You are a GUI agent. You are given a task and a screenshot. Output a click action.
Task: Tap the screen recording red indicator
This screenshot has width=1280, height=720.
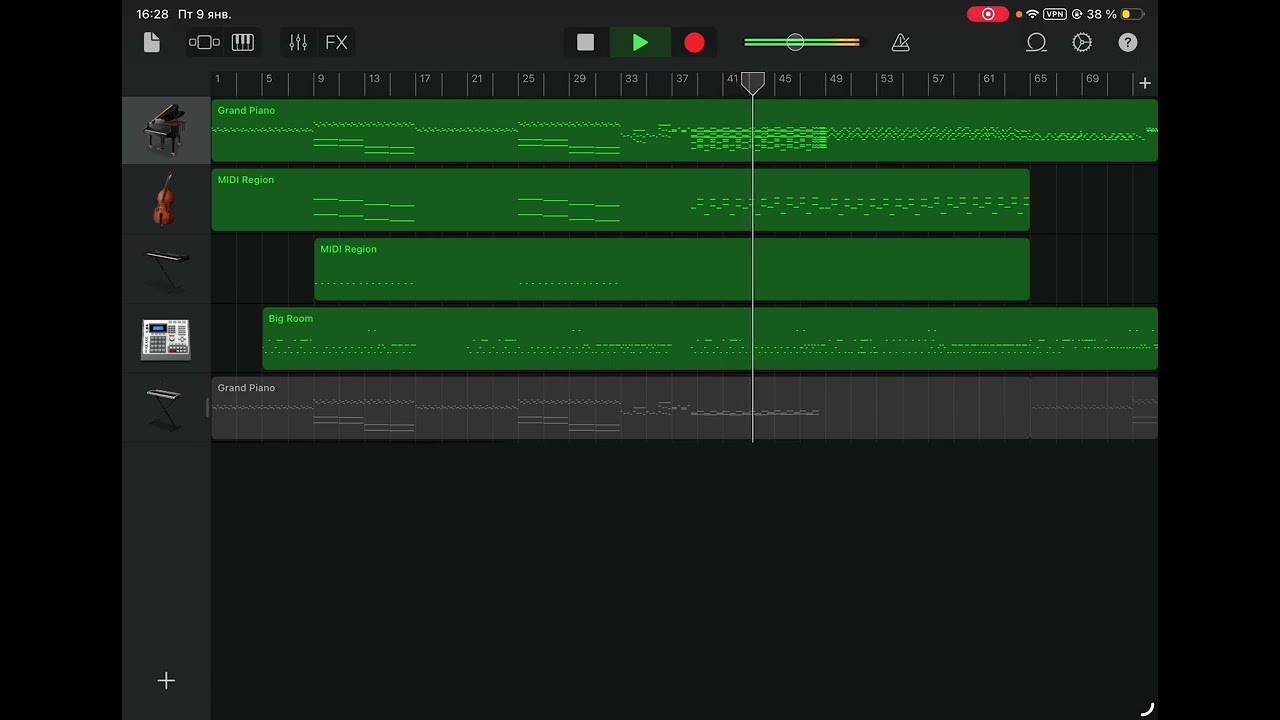(x=988, y=14)
